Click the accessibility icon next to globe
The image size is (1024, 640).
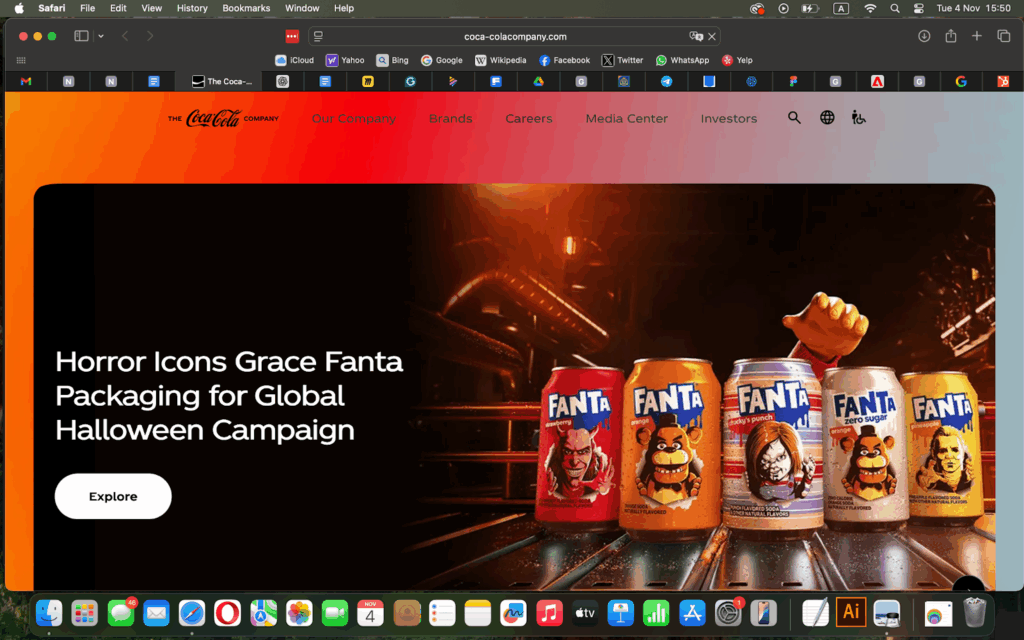point(858,117)
